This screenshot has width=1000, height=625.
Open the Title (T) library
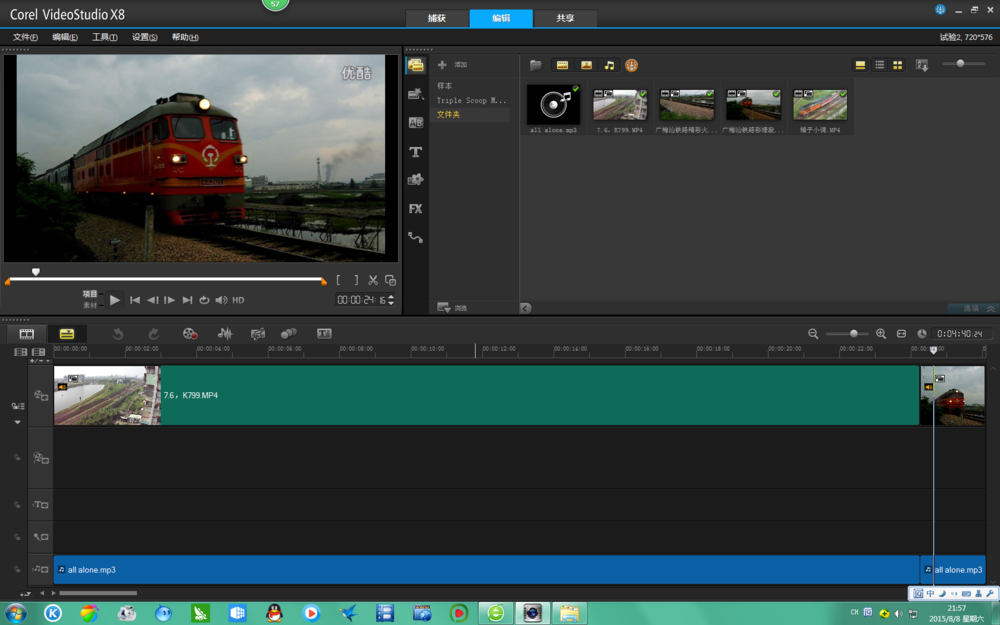click(416, 152)
